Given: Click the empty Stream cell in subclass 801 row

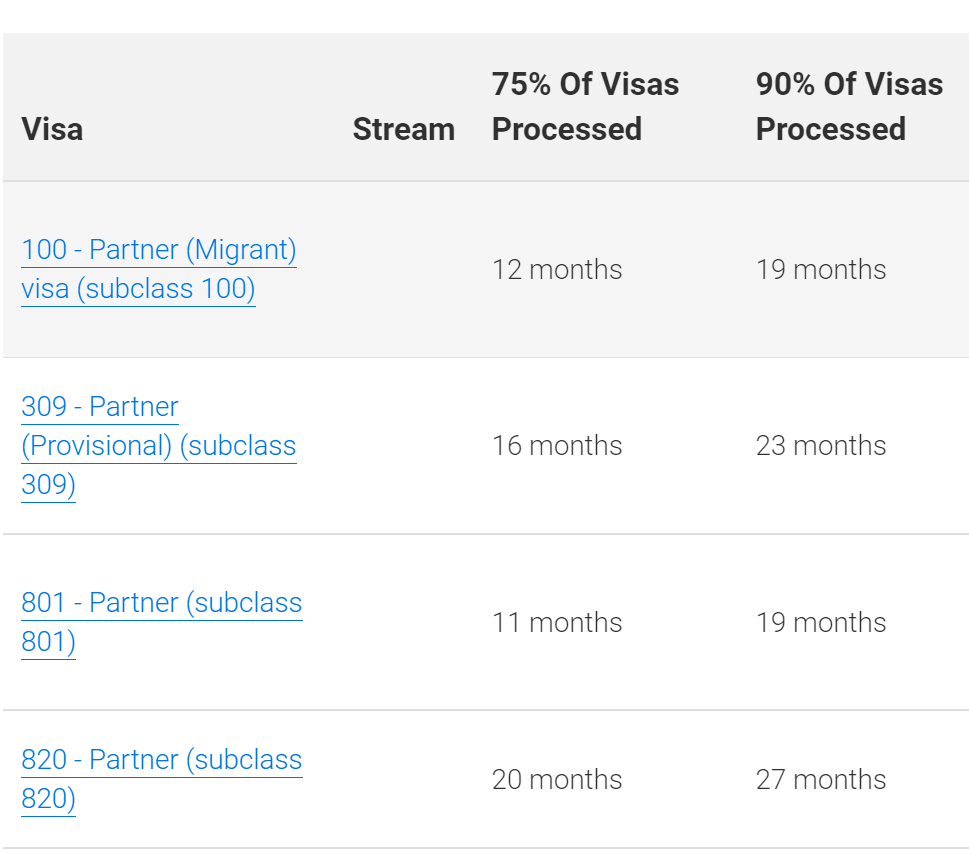Looking at the screenshot, I should (403, 623).
